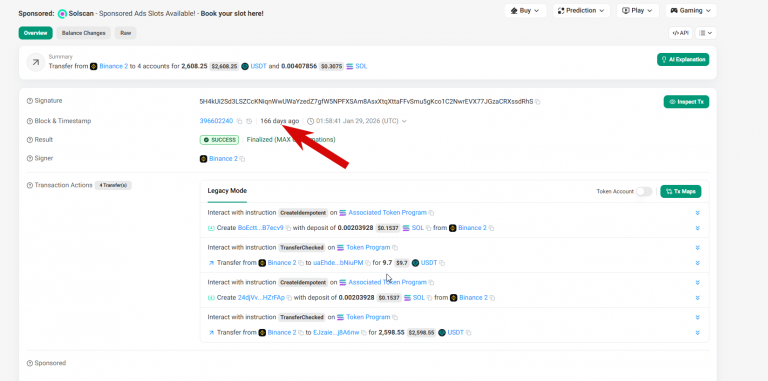Expand the Create BoEctt...B7ecv9 row
This screenshot has width=768, height=381.
point(697,228)
